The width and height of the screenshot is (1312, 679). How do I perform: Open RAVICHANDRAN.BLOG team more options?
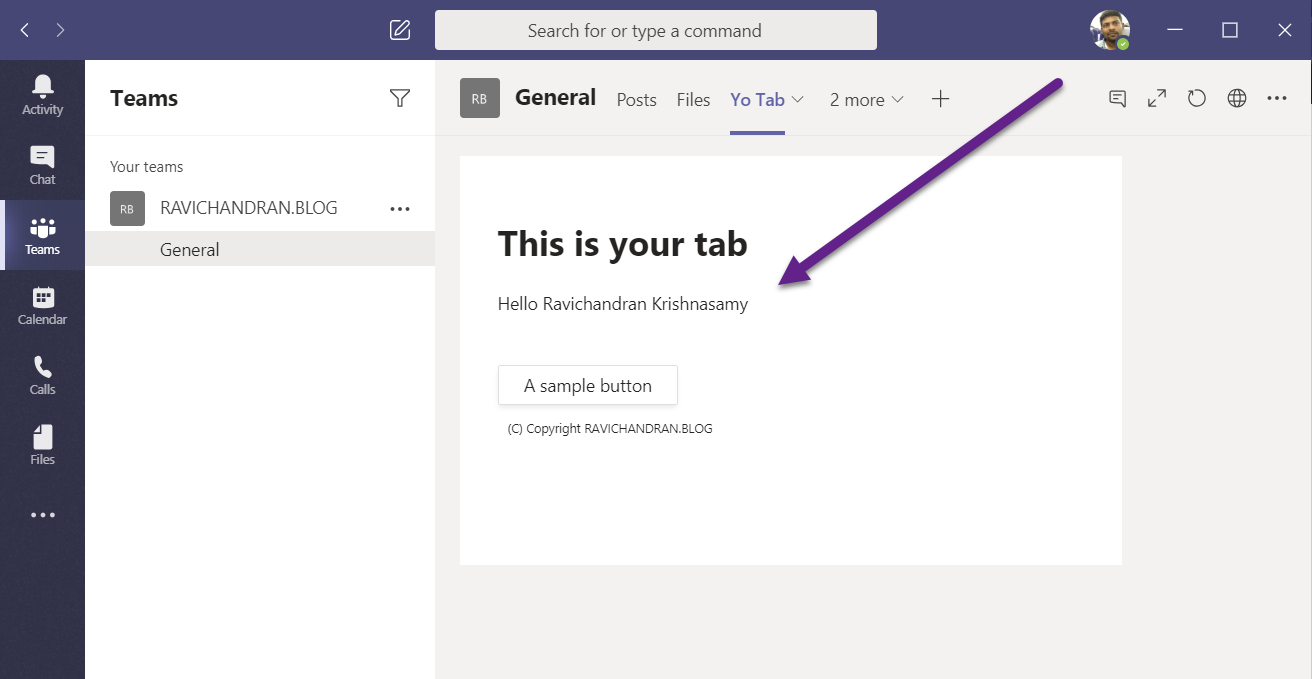(400, 209)
